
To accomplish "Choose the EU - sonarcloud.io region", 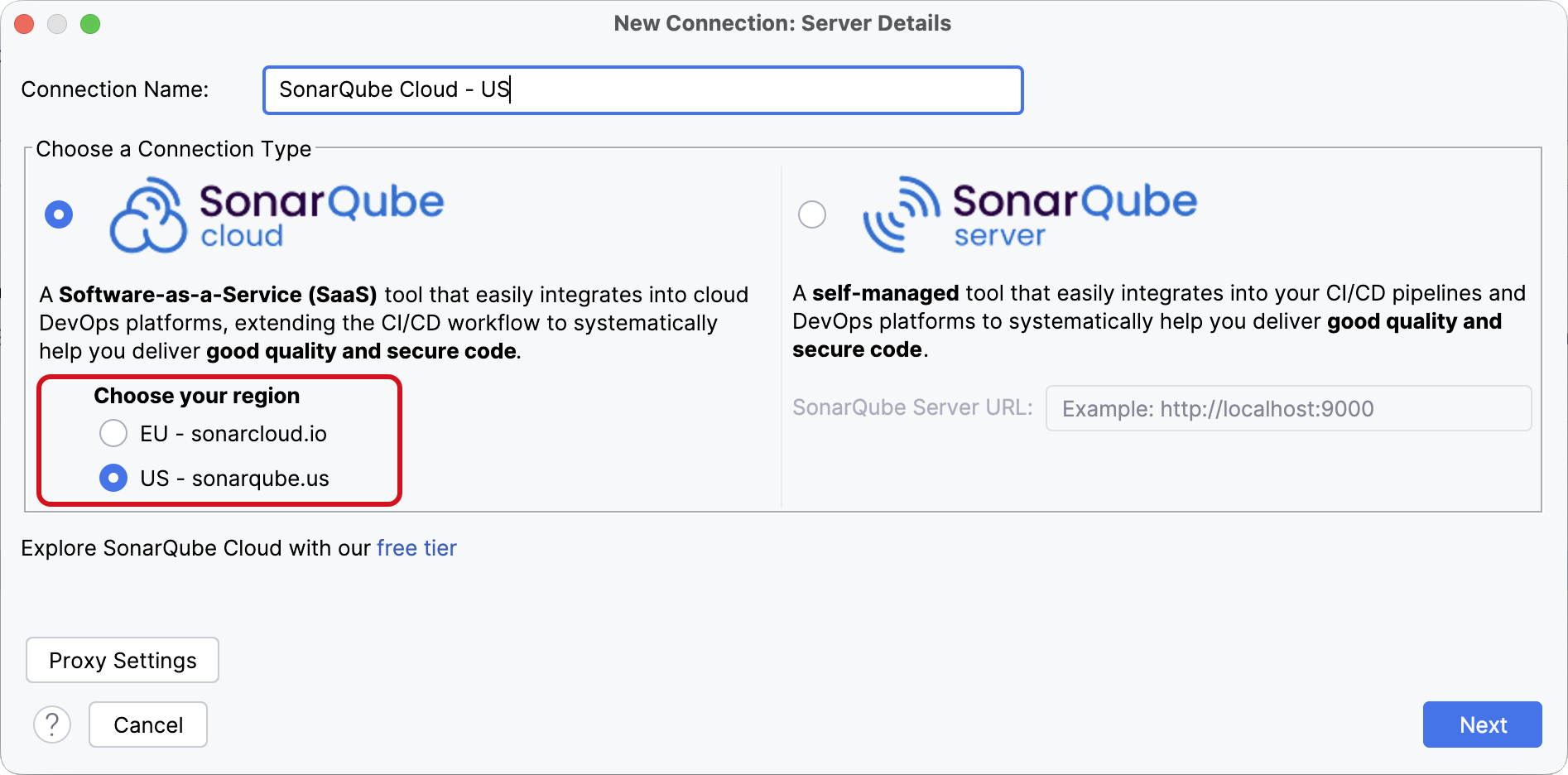I will pyautogui.click(x=113, y=433).
